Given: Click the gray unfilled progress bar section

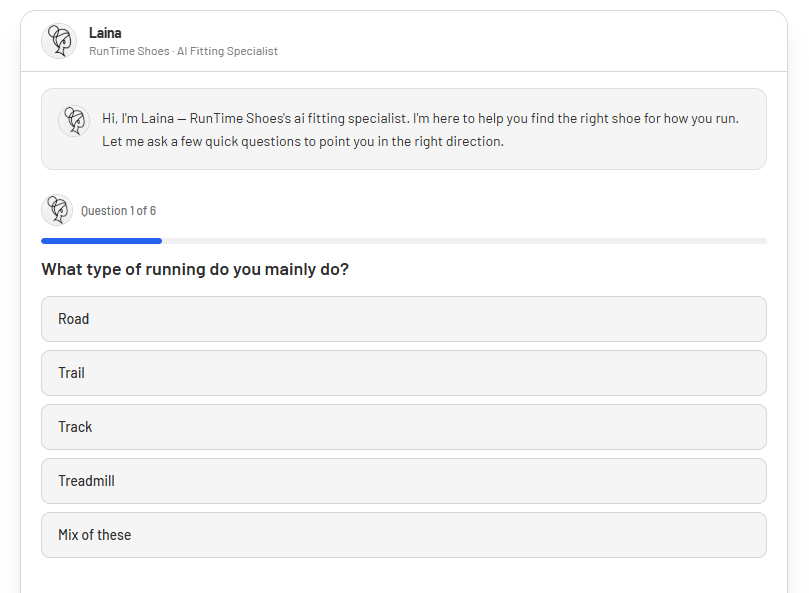Looking at the screenshot, I should click(464, 241).
